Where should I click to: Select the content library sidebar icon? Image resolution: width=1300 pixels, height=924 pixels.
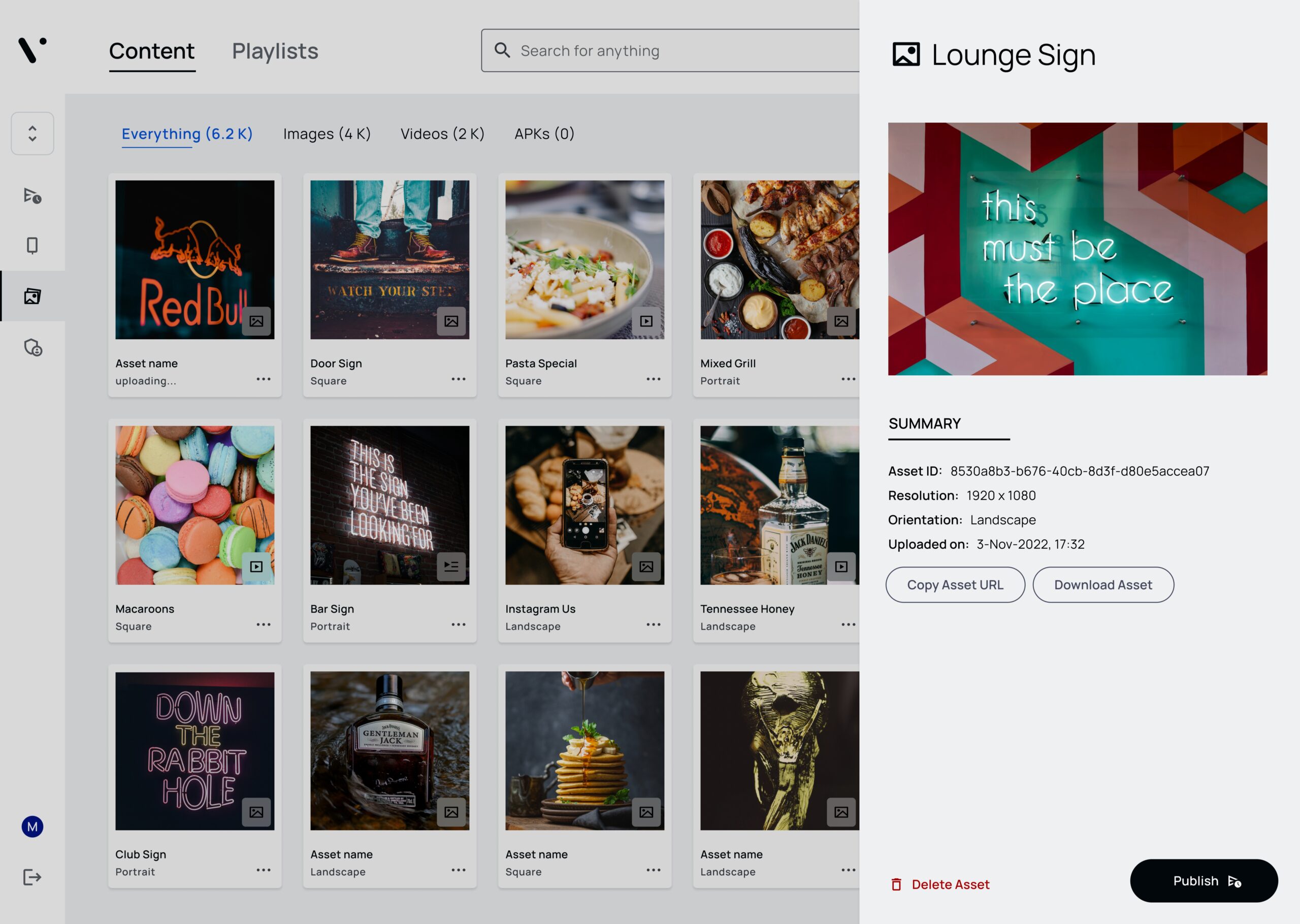pos(32,296)
